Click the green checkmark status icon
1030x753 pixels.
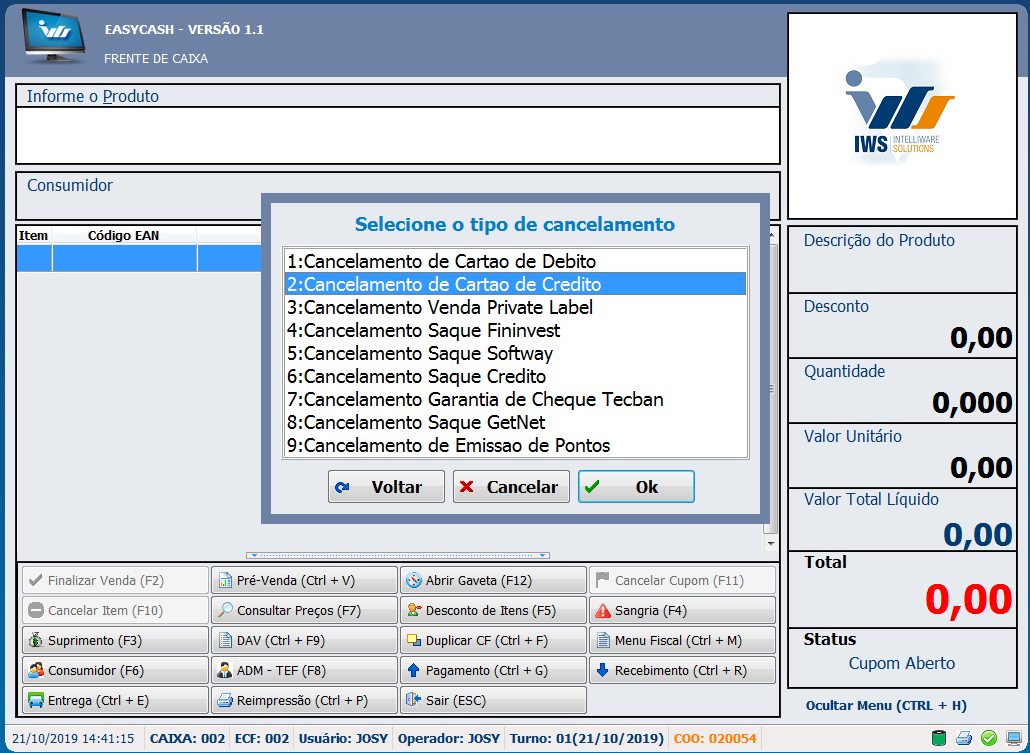coord(989,739)
